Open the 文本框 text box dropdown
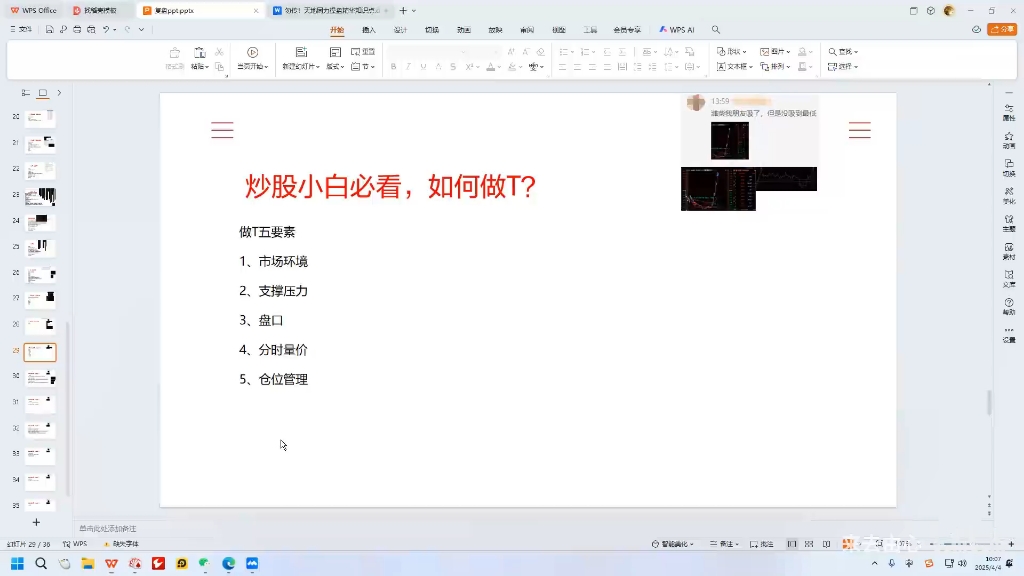This screenshot has height=576, width=1024. pos(735,67)
